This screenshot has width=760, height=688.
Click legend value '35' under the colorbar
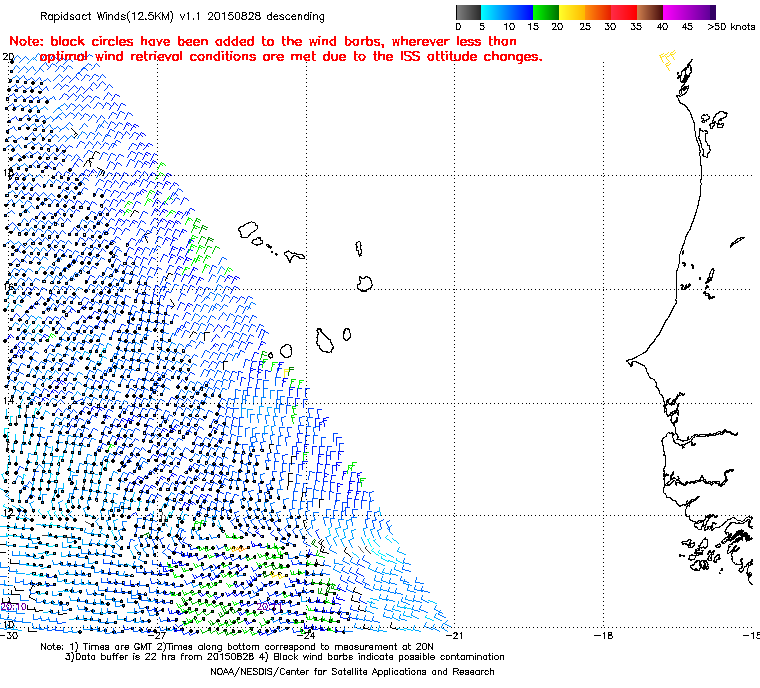636,27
